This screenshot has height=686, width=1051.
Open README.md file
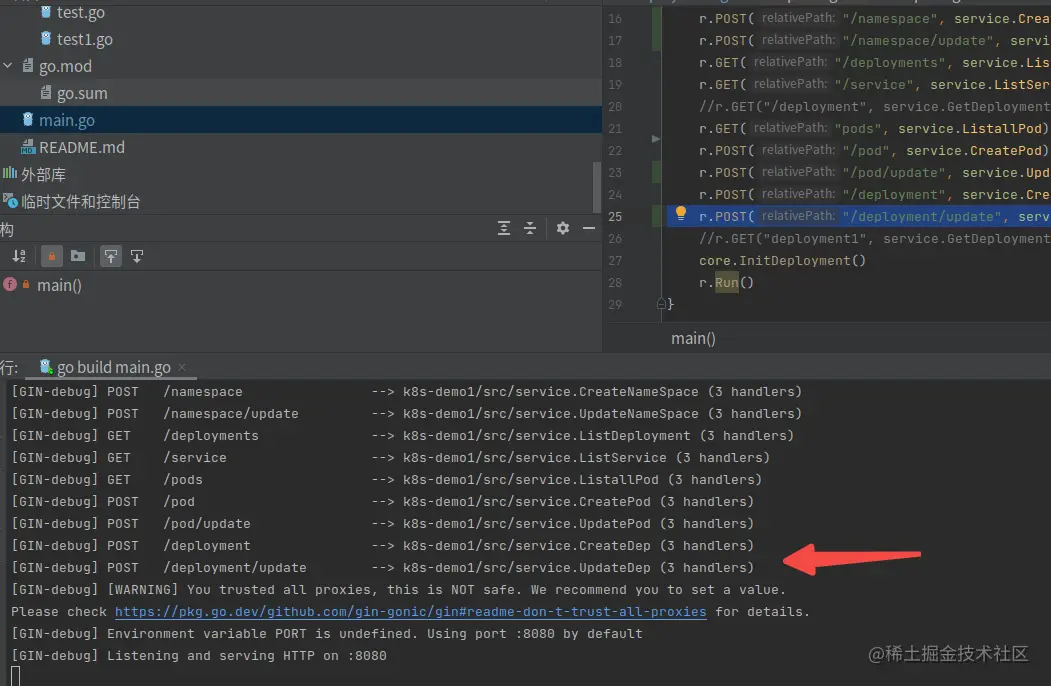click(x=82, y=147)
